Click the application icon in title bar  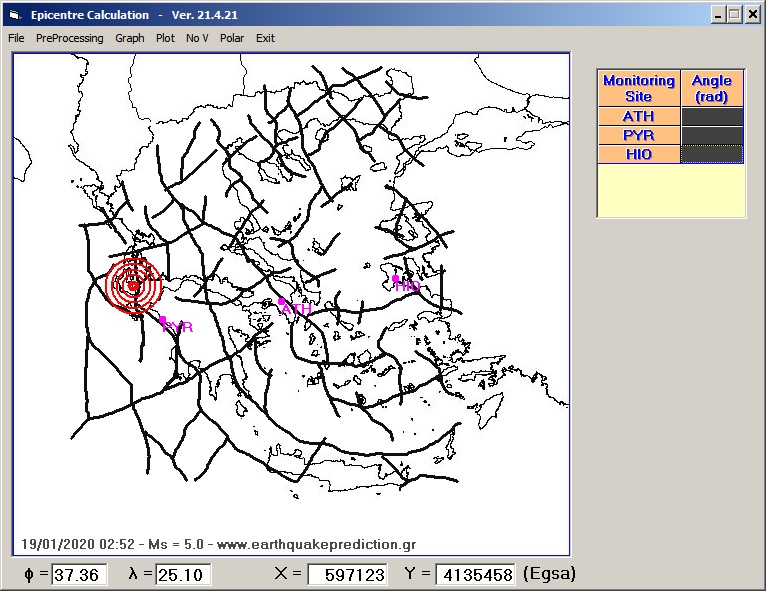14,14
